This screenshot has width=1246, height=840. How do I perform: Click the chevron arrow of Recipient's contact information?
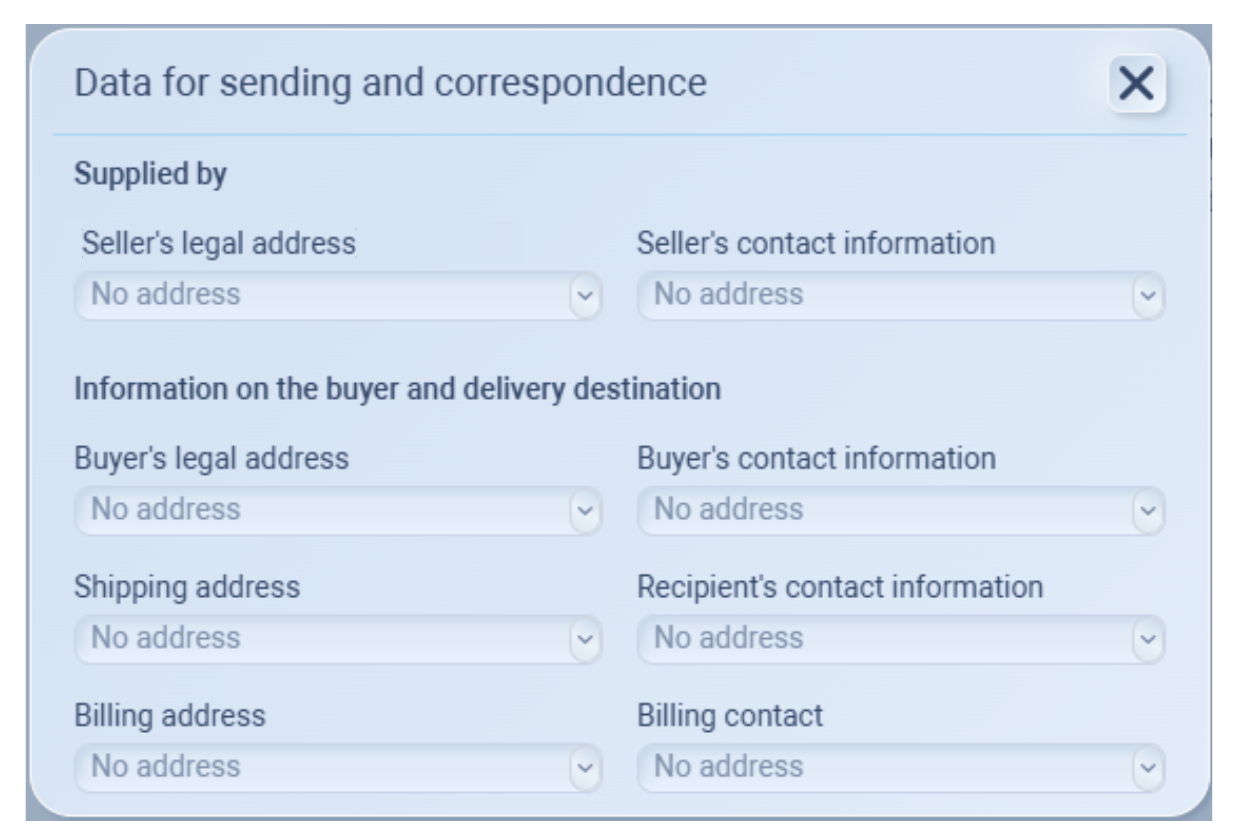click(x=1149, y=640)
